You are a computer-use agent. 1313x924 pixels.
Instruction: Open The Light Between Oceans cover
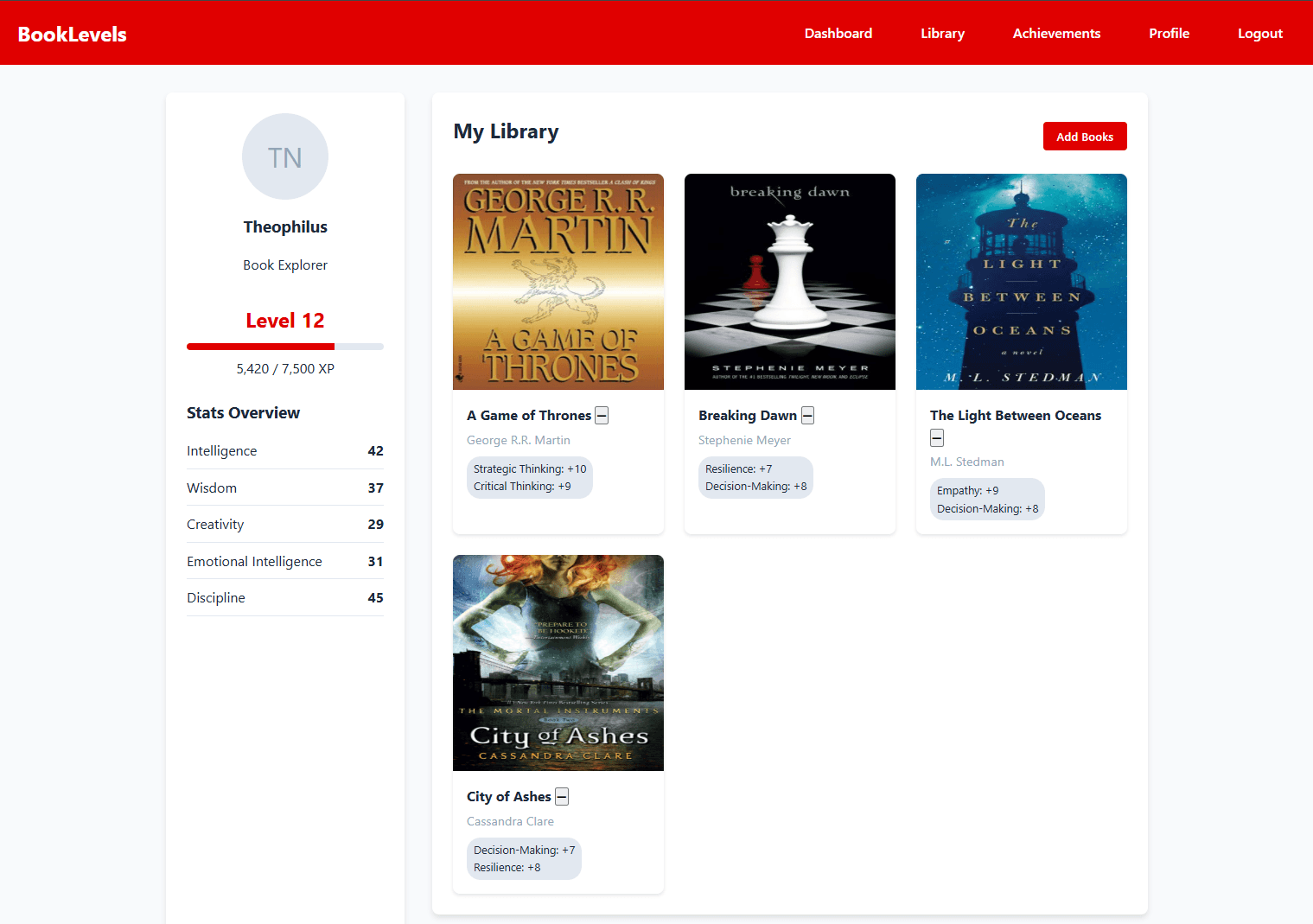pyautogui.click(x=1022, y=282)
